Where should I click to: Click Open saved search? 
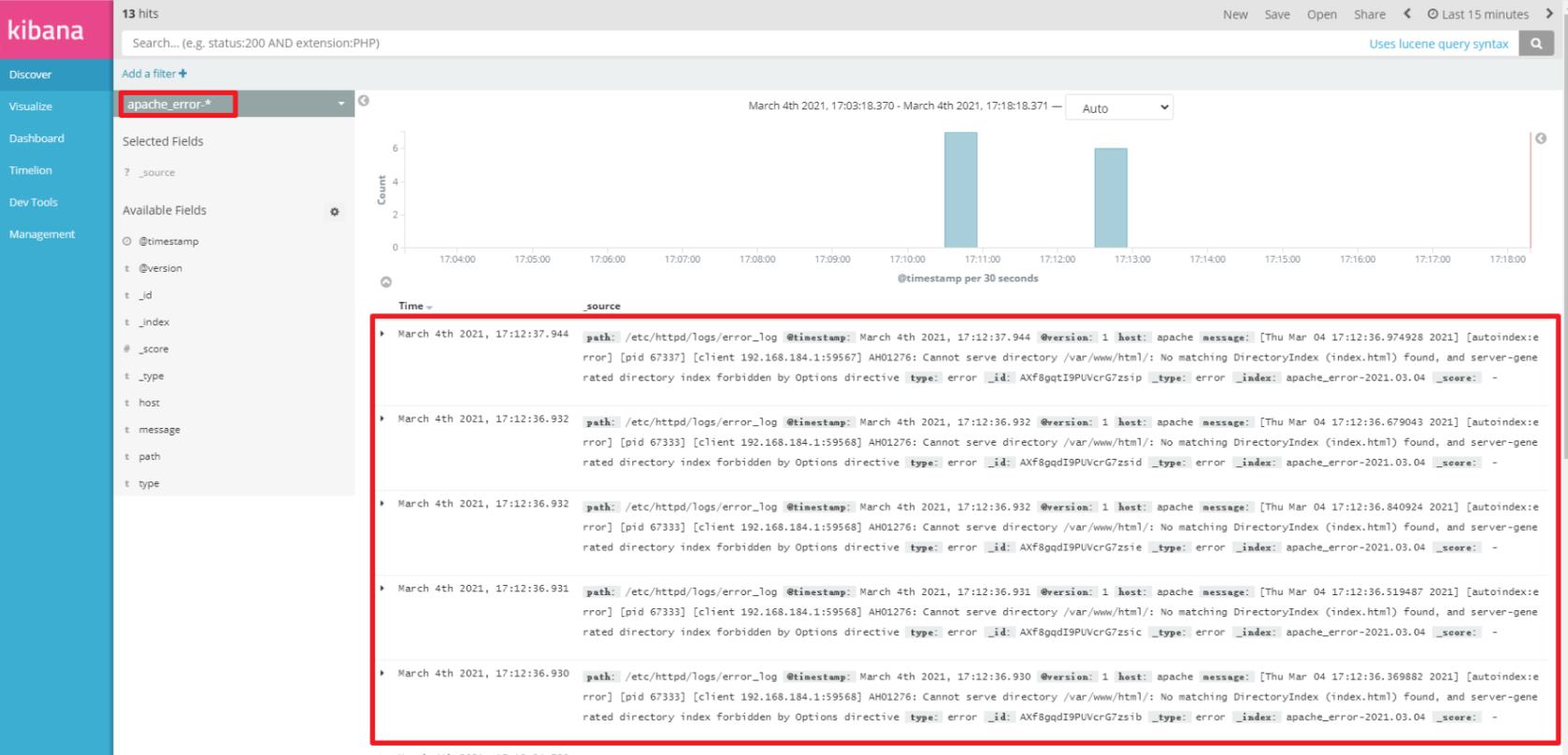tap(1321, 14)
